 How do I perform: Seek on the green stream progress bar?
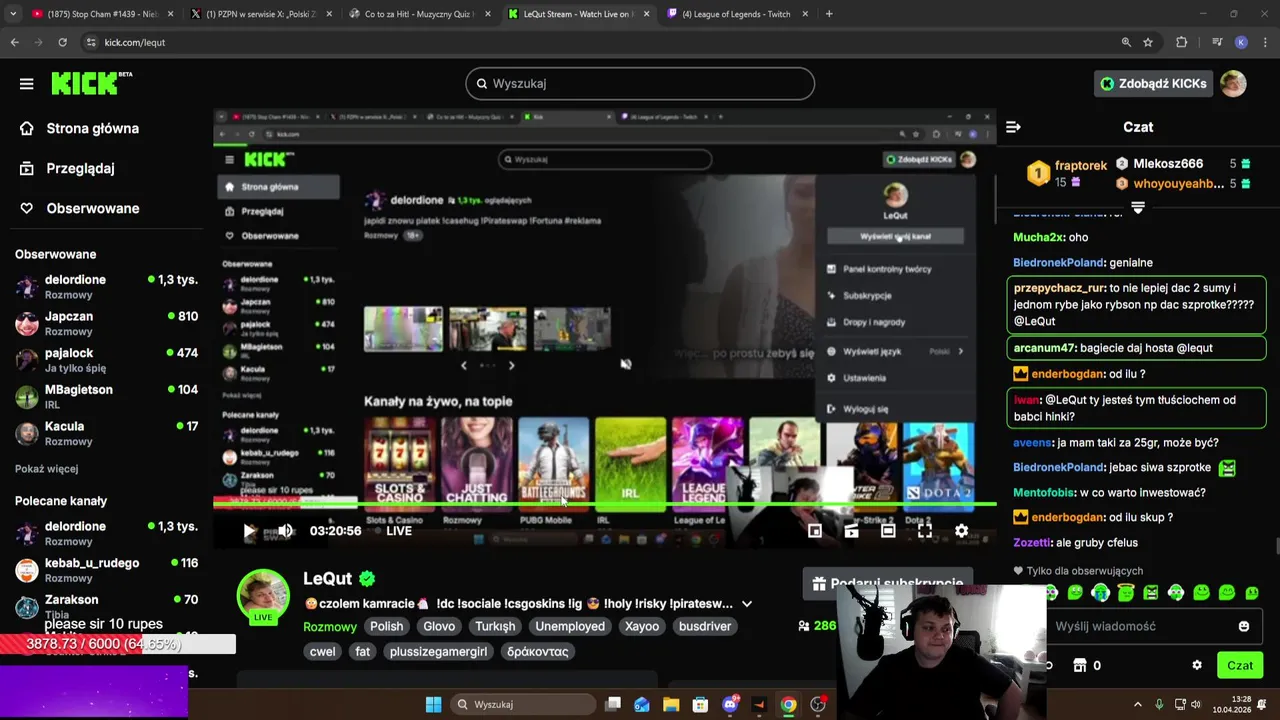(x=604, y=504)
